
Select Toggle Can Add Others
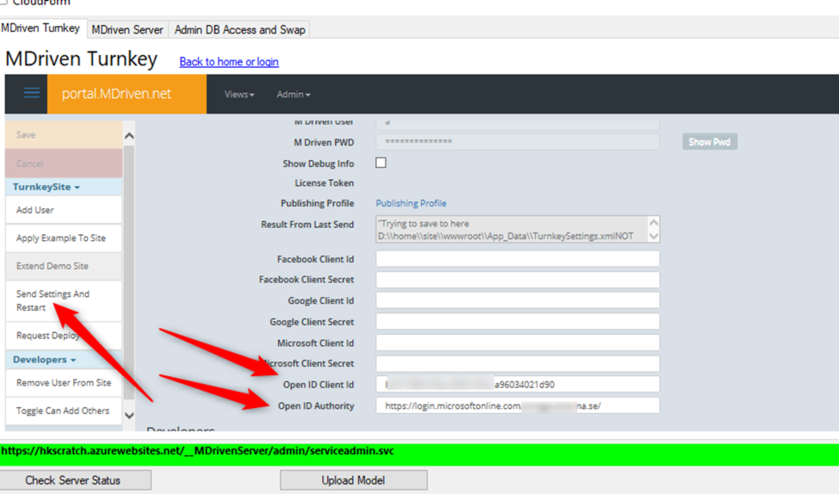click(x=64, y=411)
